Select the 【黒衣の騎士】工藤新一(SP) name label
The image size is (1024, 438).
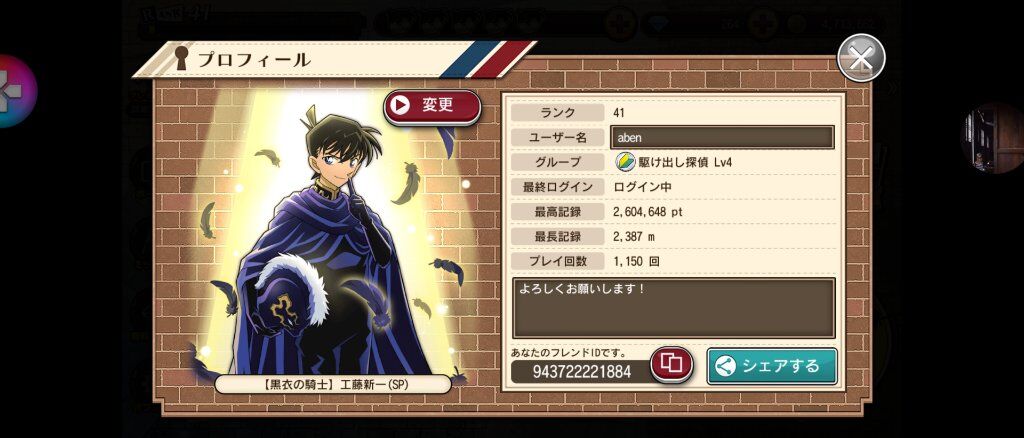pyautogui.click(x=332, y=384)
